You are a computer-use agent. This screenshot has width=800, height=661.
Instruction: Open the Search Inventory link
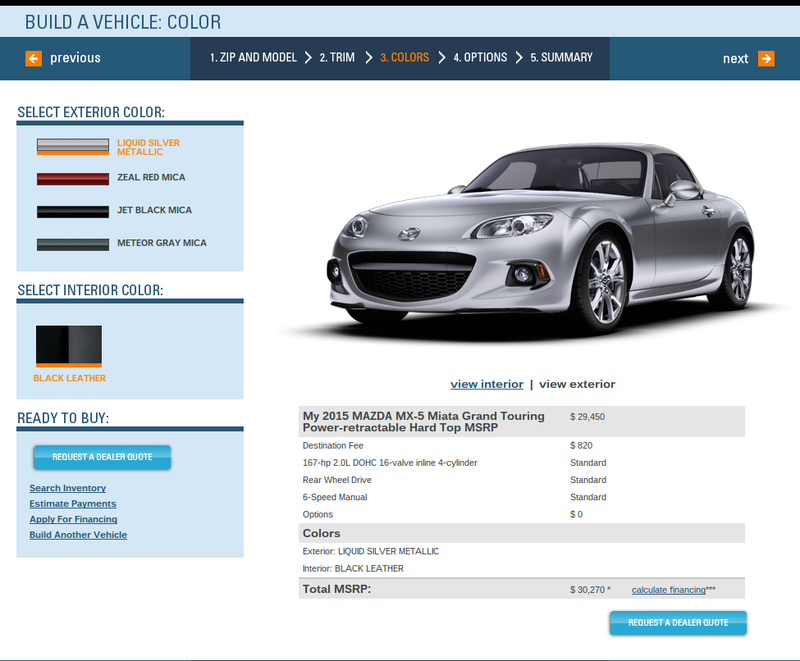[67, 488]
